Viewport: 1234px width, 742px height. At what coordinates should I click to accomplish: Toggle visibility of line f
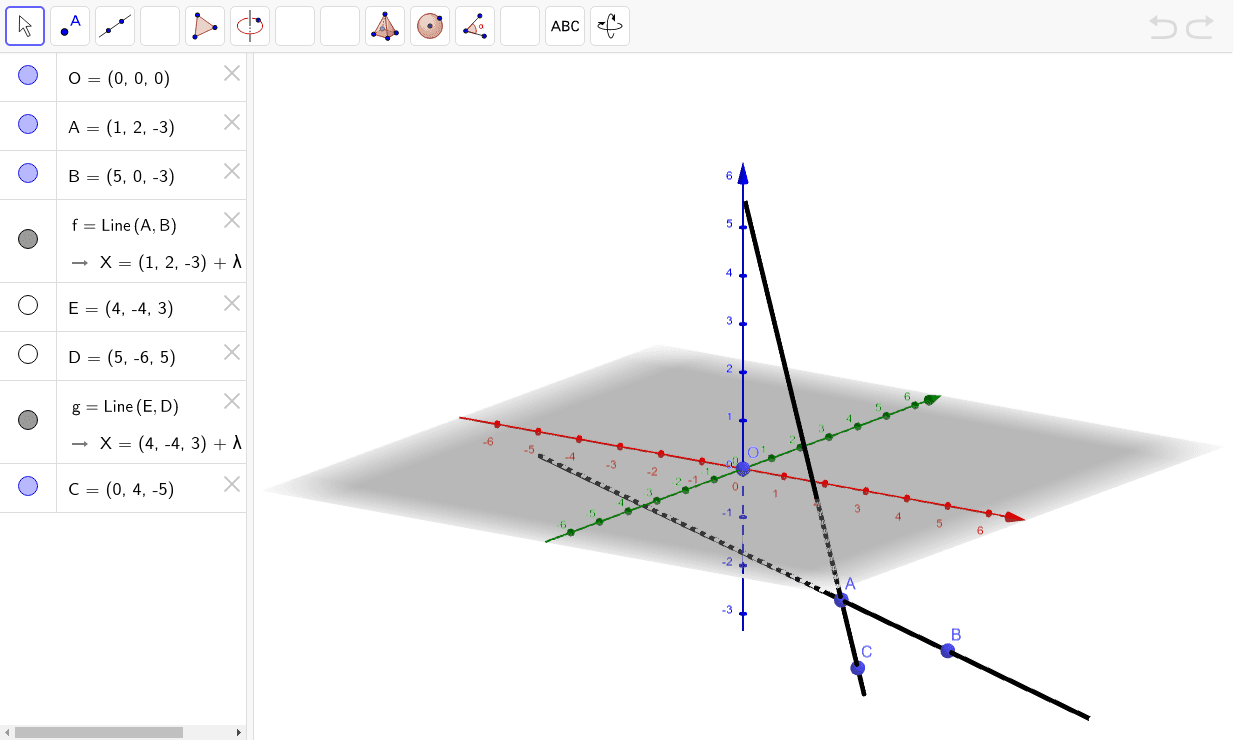click(28, 239)
